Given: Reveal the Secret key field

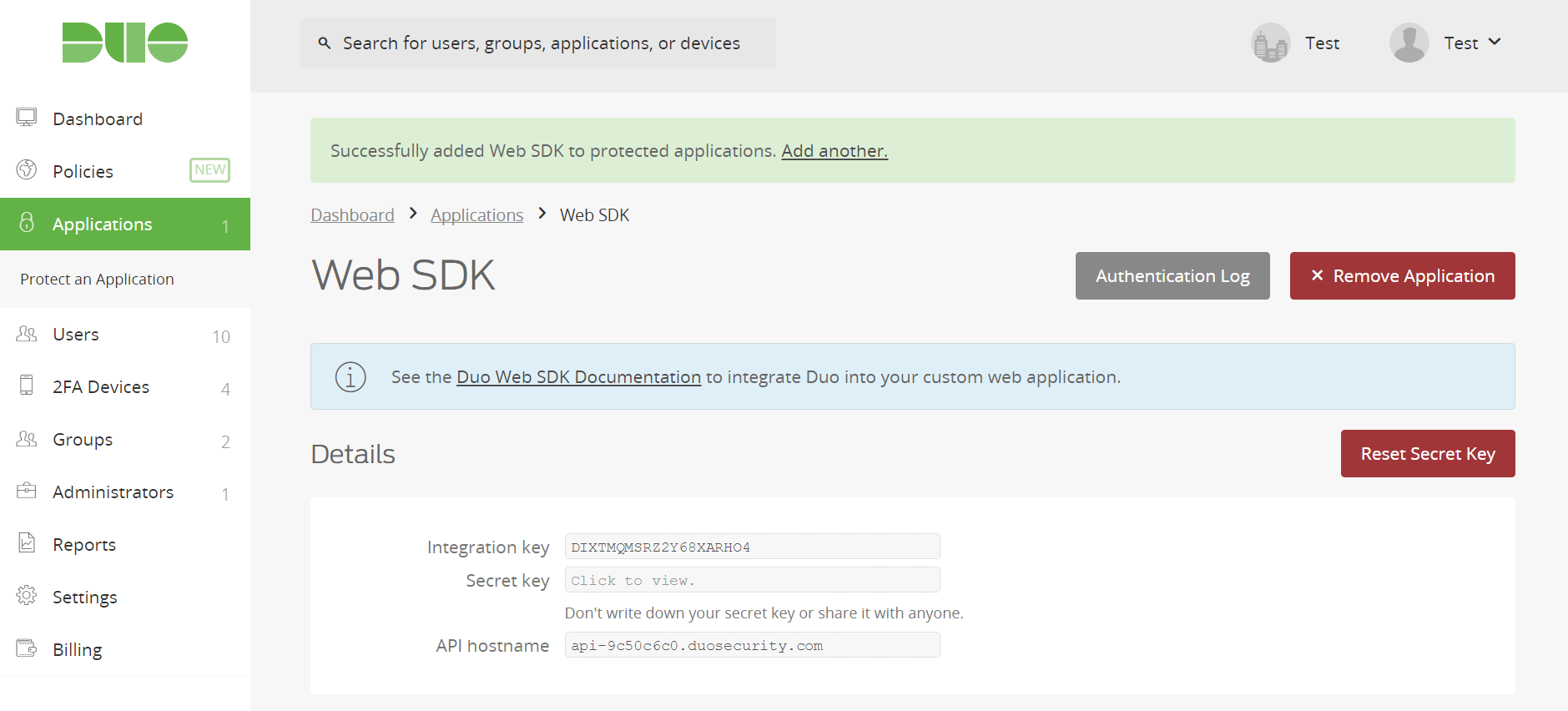Looking at the screenshot, I should click(753, 580).
